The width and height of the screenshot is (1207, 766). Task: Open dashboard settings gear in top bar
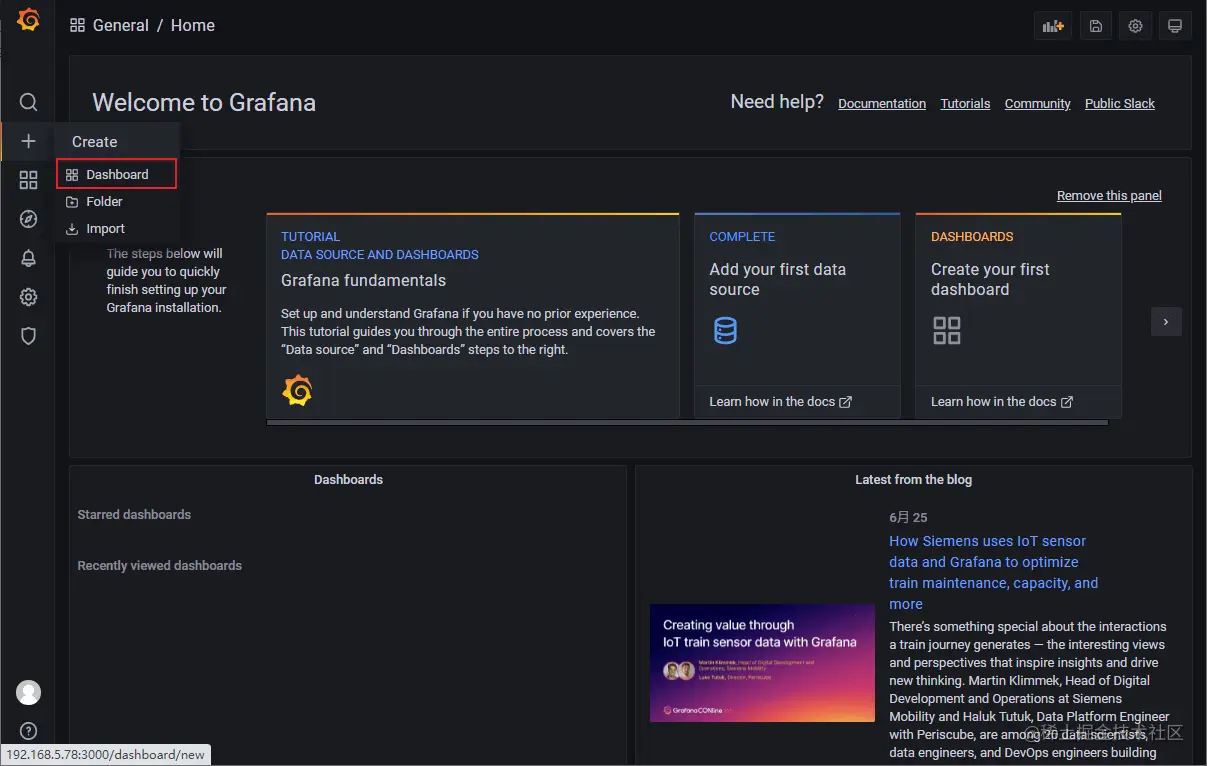pyautogui.click(x=1135, y=26)
